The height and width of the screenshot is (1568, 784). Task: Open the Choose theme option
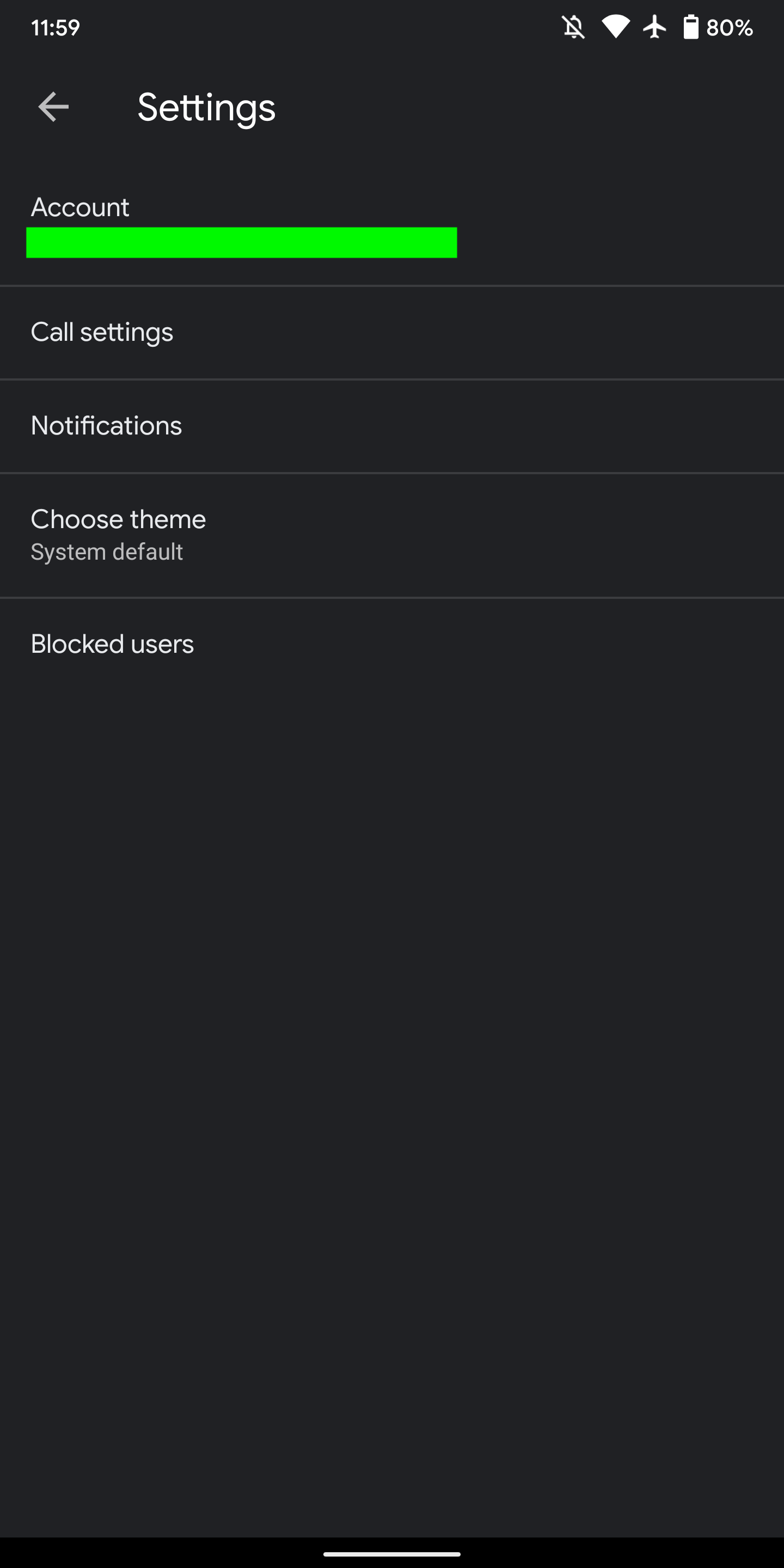point(392,535)
